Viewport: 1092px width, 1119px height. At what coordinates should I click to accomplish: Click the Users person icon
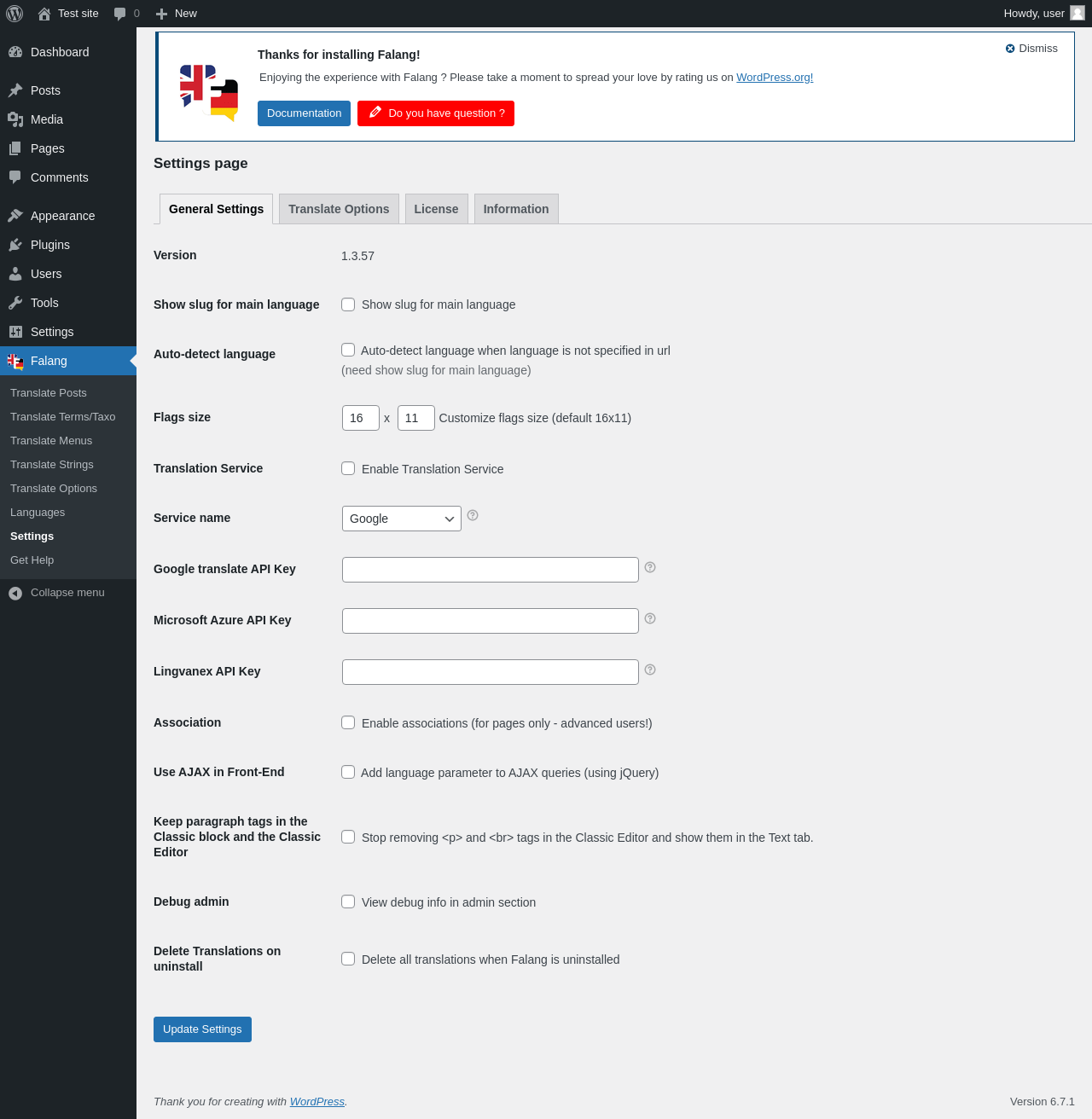15,274
